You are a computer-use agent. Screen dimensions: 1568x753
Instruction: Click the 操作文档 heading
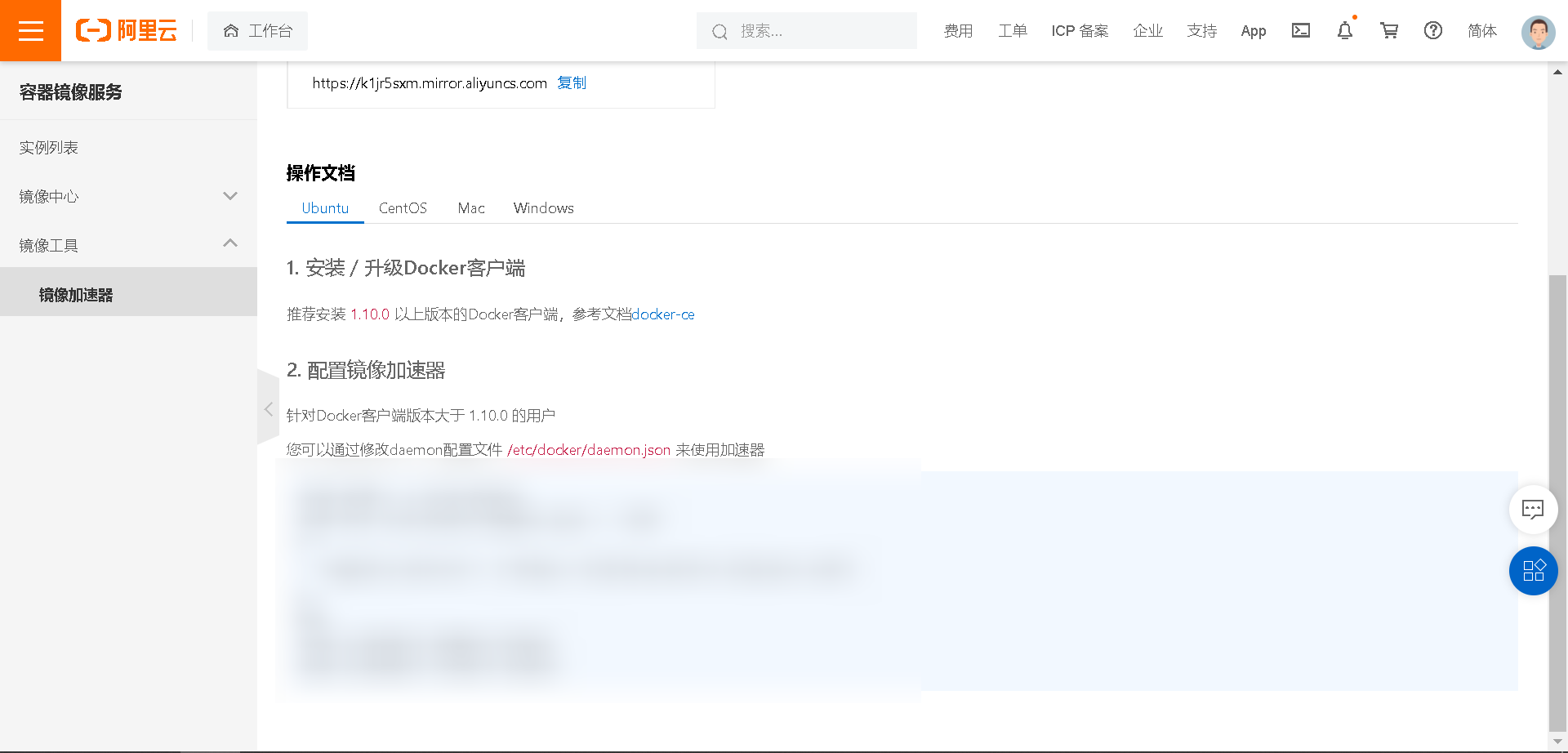pyautogui.click(x=321, y=173)
